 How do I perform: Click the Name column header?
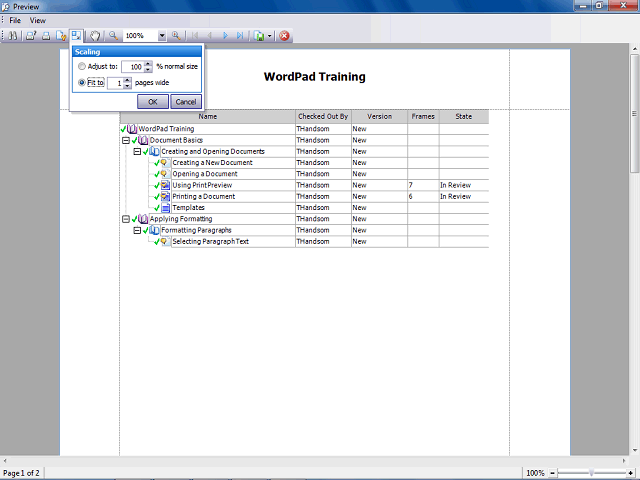pyautogui.click(x=208, y=116)
